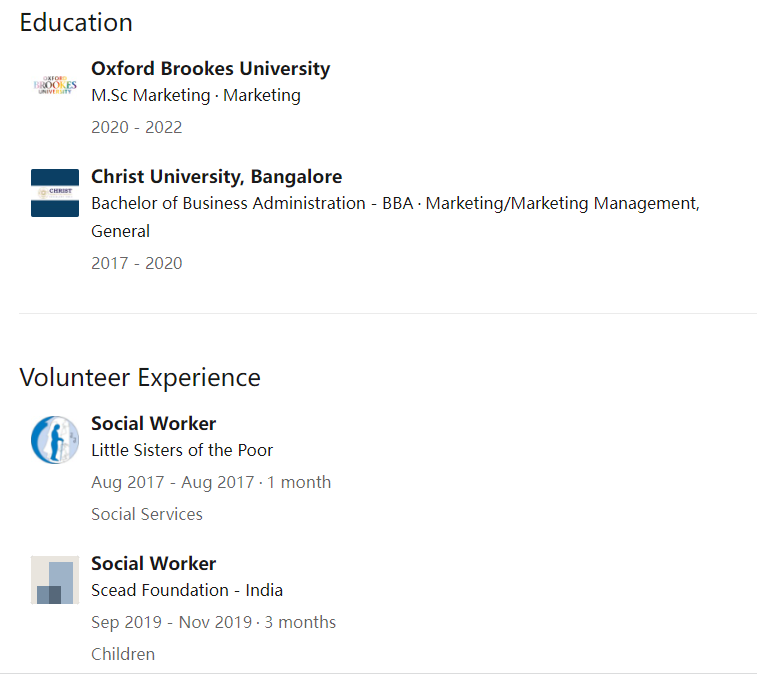This screenshot has height=674, width=757.
Task: Click Scead Foundation - India organization name
Action: coord(187,590)
